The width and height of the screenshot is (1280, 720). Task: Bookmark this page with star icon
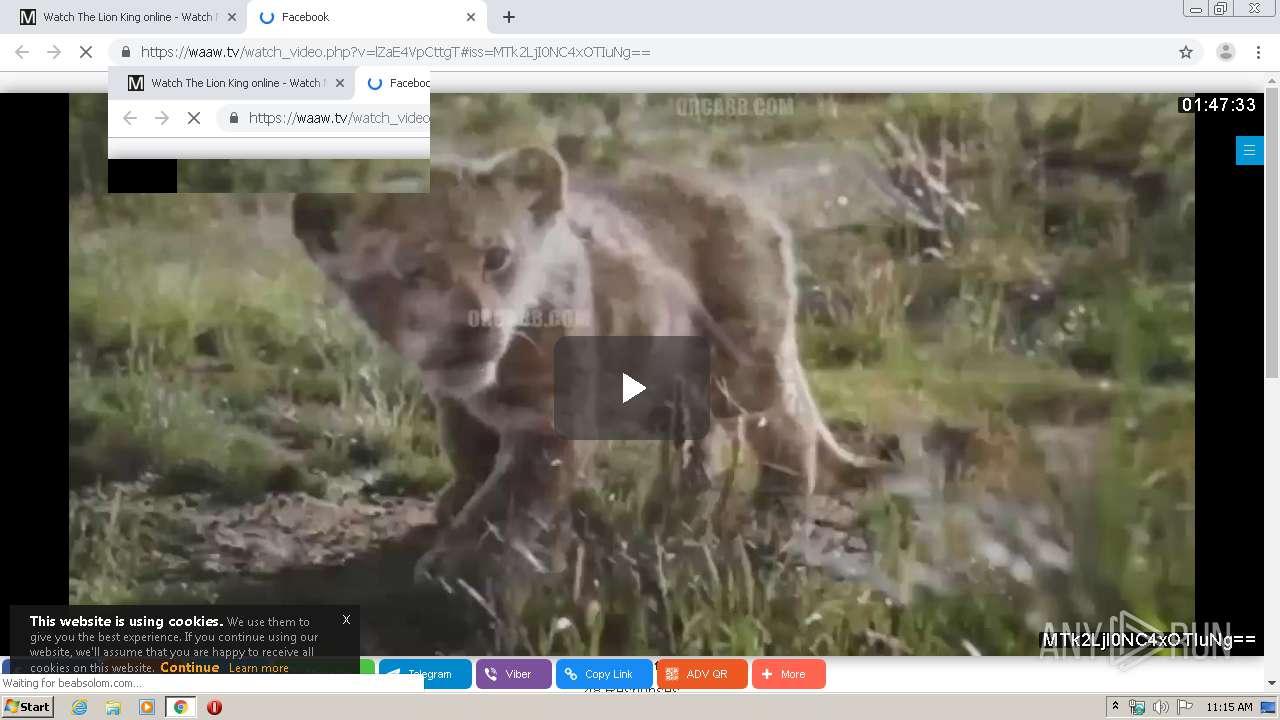pyautogui.click(x=1186, y=52)
